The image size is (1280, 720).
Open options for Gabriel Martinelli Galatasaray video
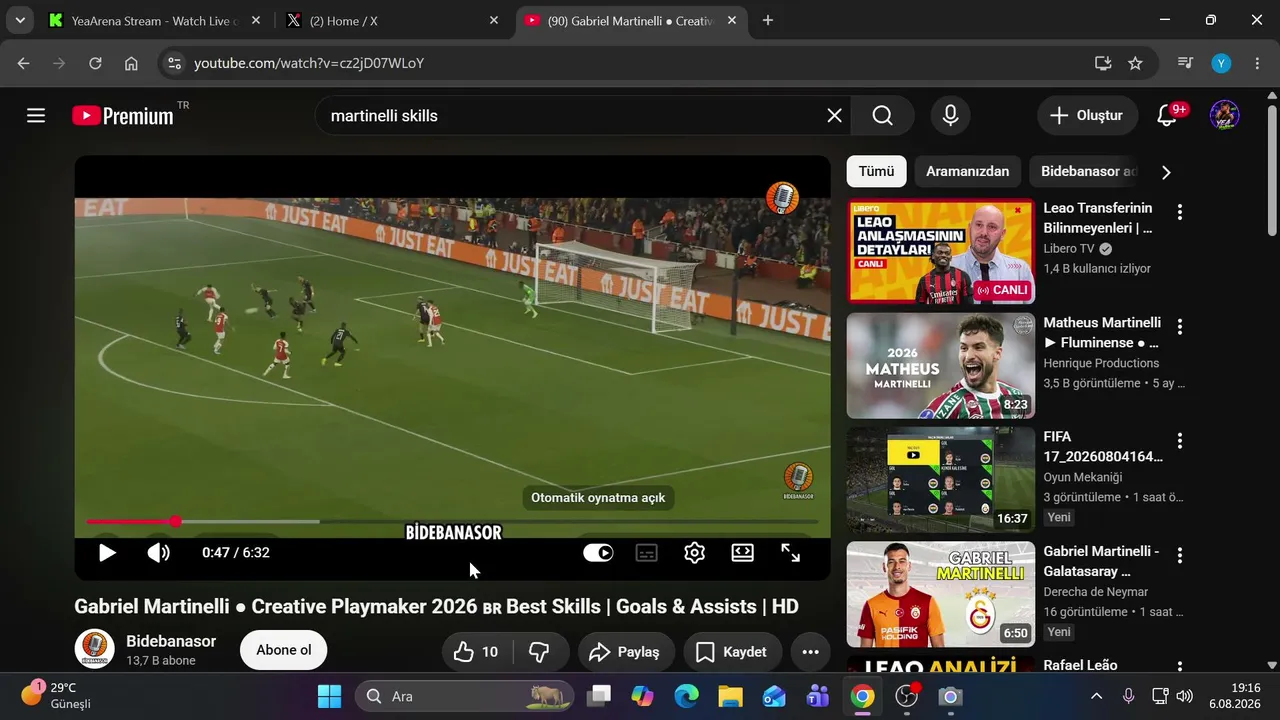tap(1180, 555)
